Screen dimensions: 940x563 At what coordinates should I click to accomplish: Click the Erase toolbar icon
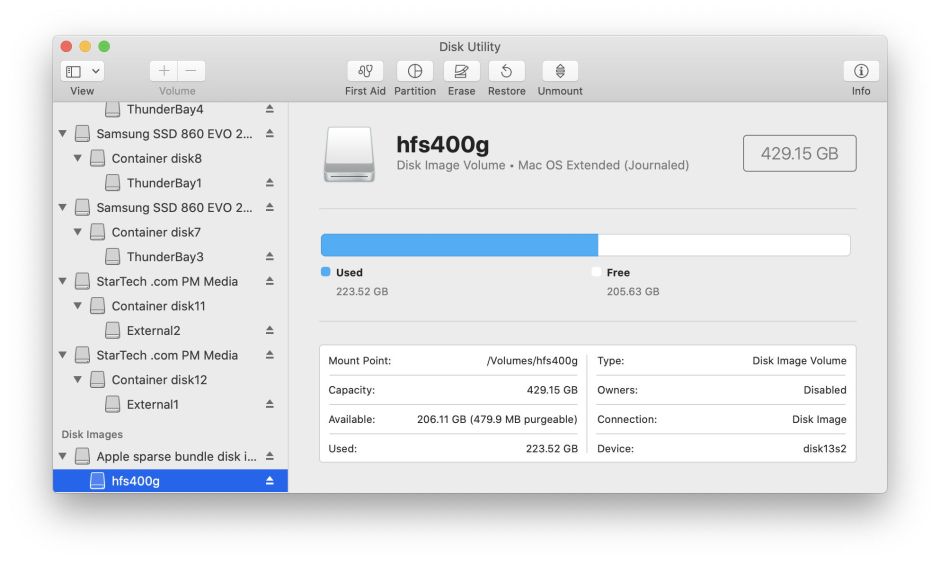[x=461, y=72]
